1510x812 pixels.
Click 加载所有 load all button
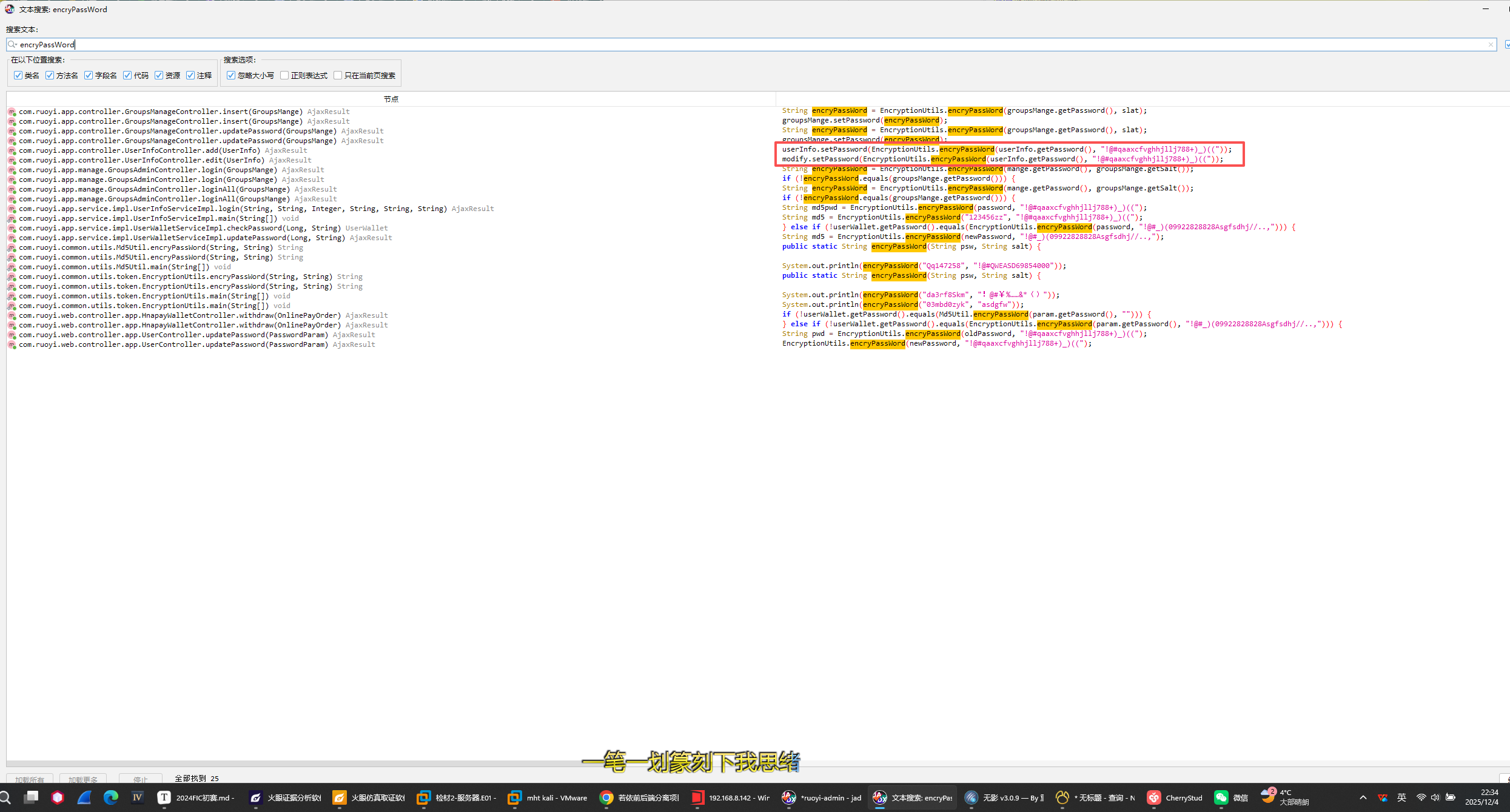[x=30, y=779]
